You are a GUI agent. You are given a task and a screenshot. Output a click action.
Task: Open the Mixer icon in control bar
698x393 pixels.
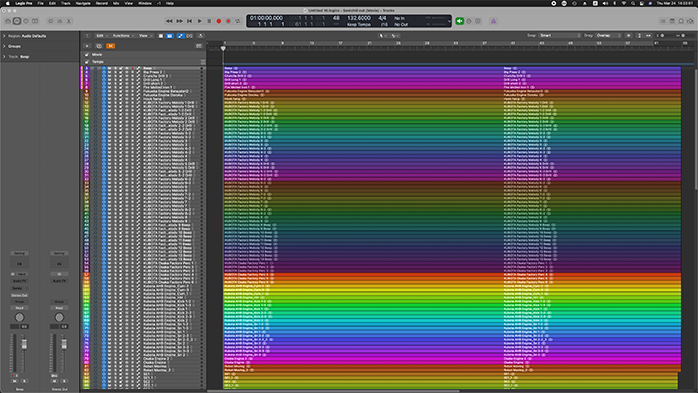(60, 21)
